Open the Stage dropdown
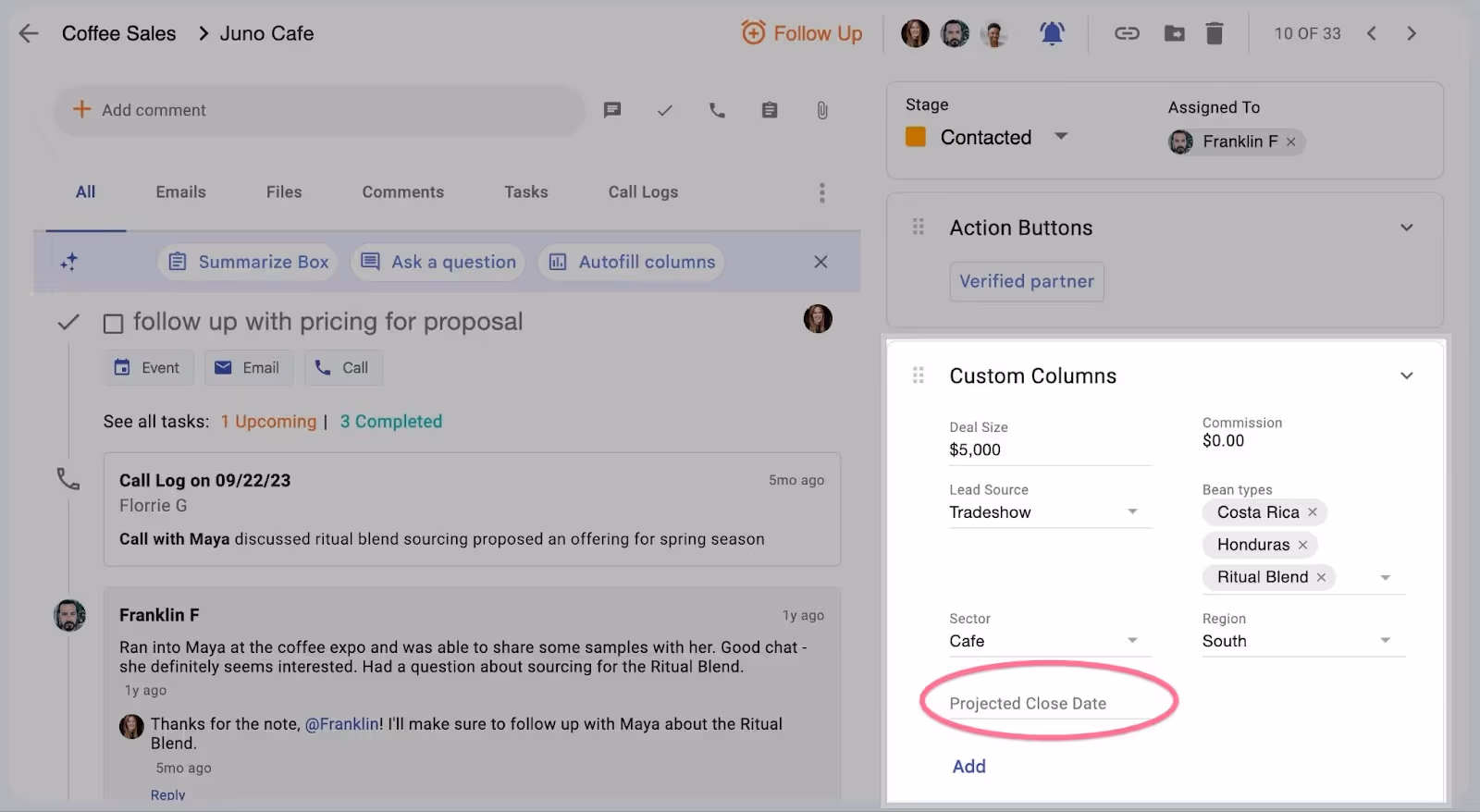Viewport: 1480px width, 812px height. coord(1061,137)
